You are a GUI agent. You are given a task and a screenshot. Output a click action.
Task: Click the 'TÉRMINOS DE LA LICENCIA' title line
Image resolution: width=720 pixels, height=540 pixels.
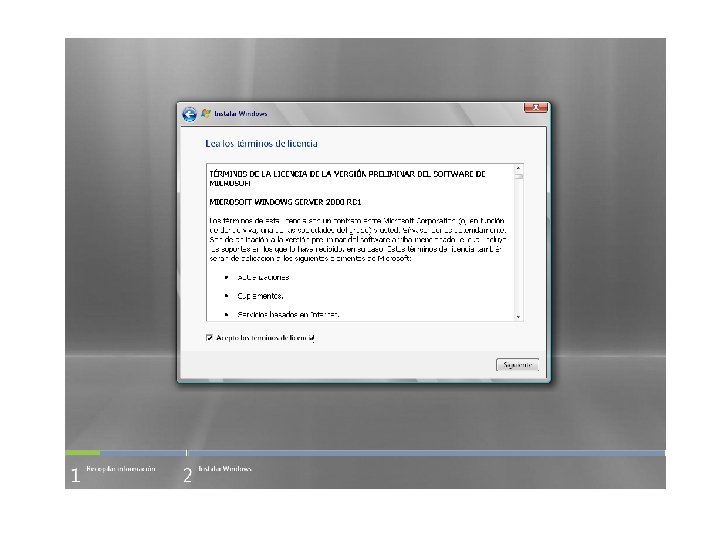(347, 179)
